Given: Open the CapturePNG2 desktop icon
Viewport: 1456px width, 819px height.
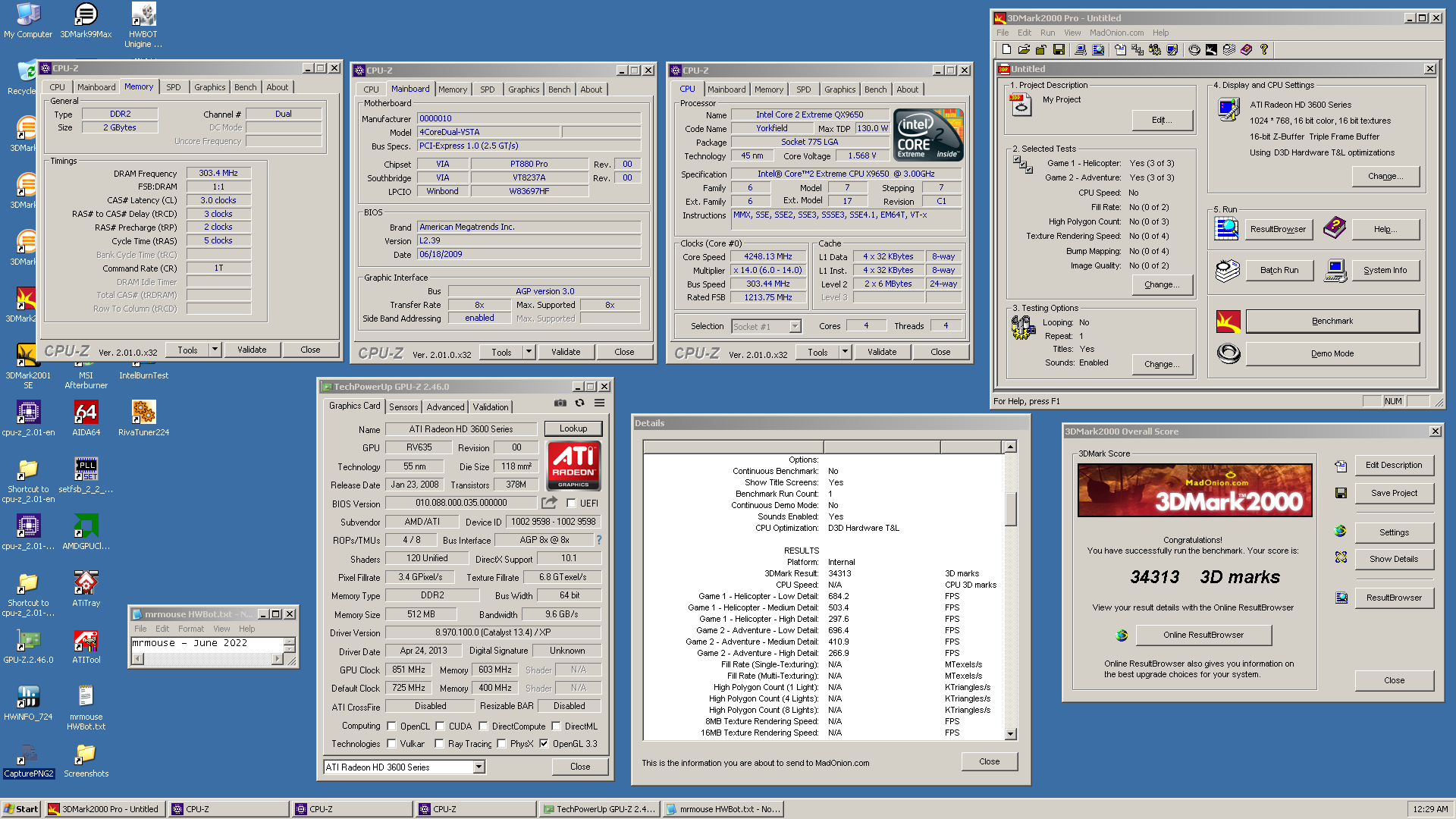Looking at the screenshot, I should pyautogui.click(x=28, y=760).
